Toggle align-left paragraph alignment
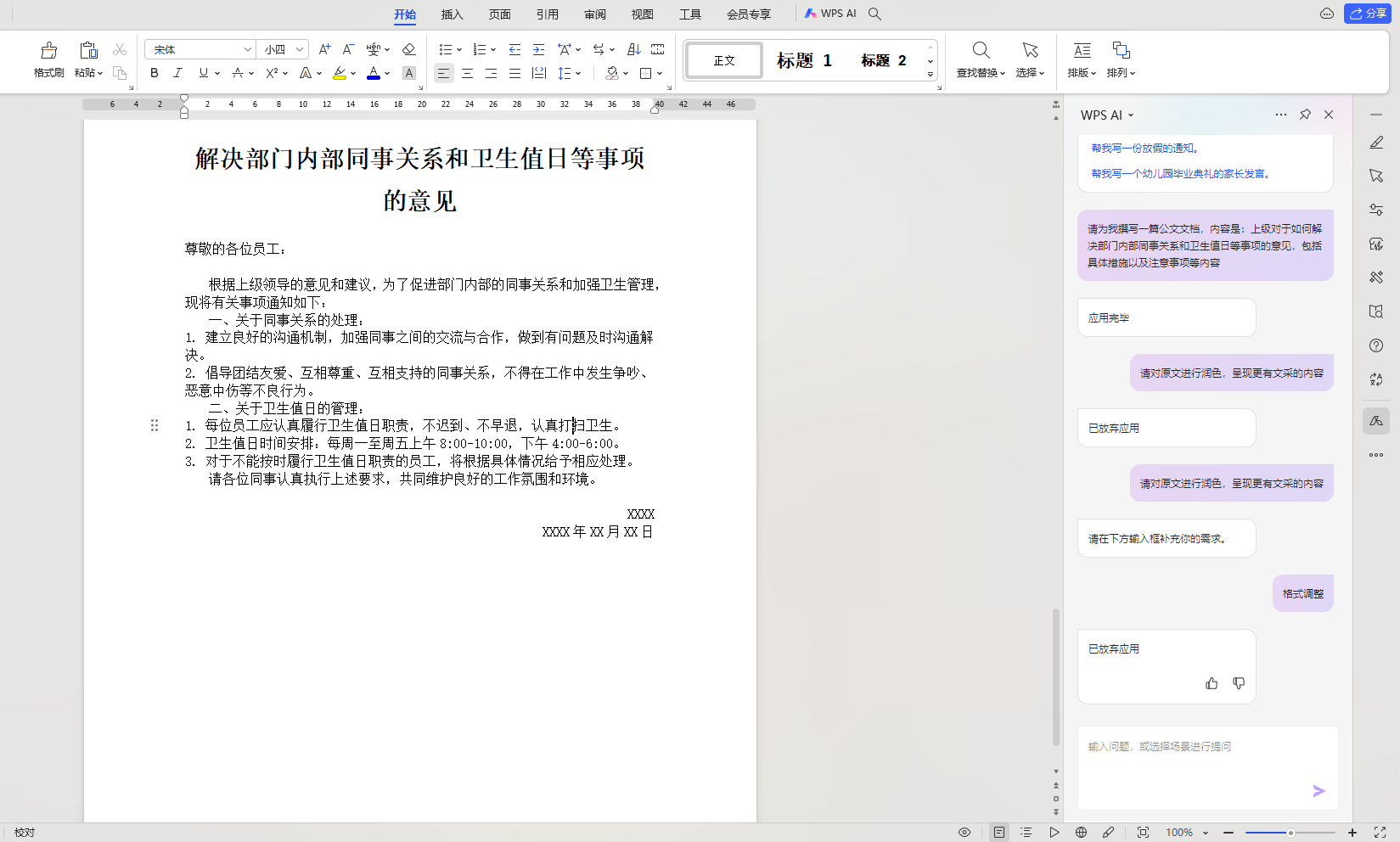Screen dimensions: 1400x842 443,74
